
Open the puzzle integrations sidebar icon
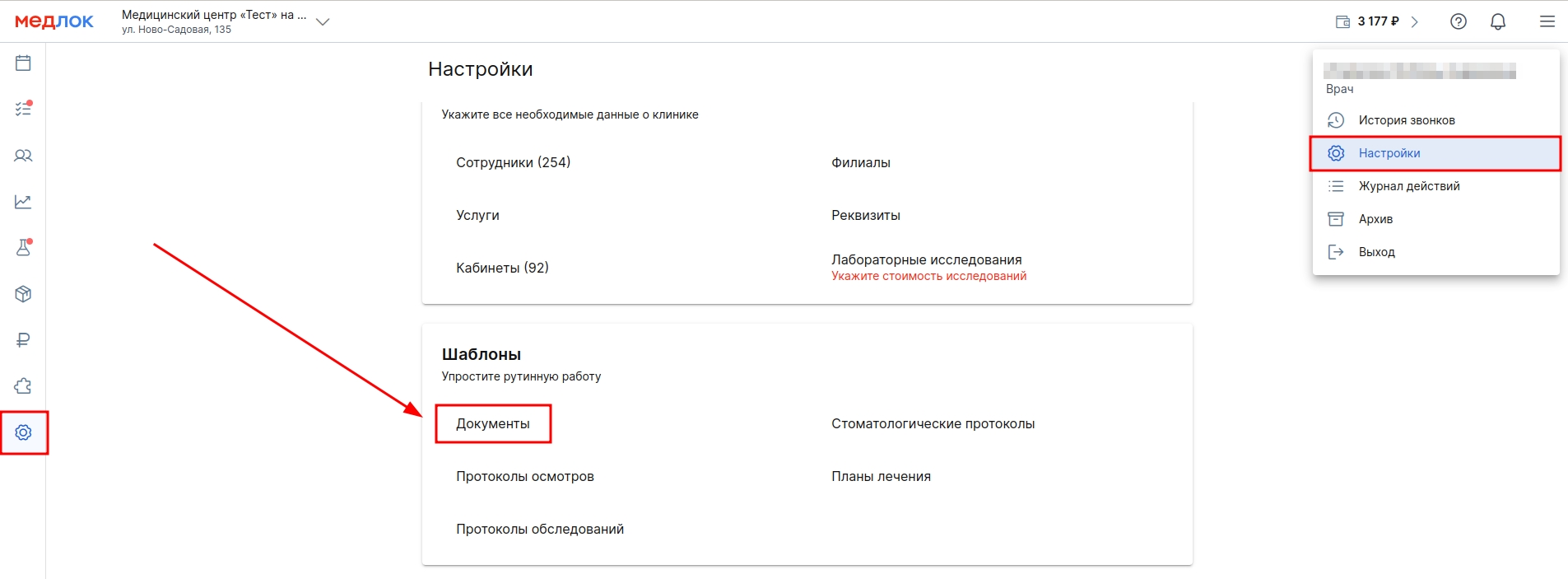click(23, 386)
